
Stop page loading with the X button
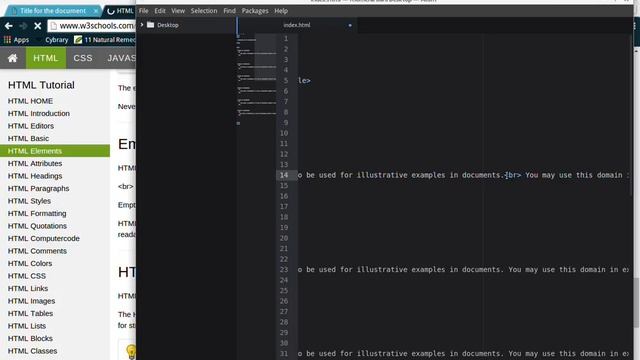pyautogui.click(x=38, y=26)
